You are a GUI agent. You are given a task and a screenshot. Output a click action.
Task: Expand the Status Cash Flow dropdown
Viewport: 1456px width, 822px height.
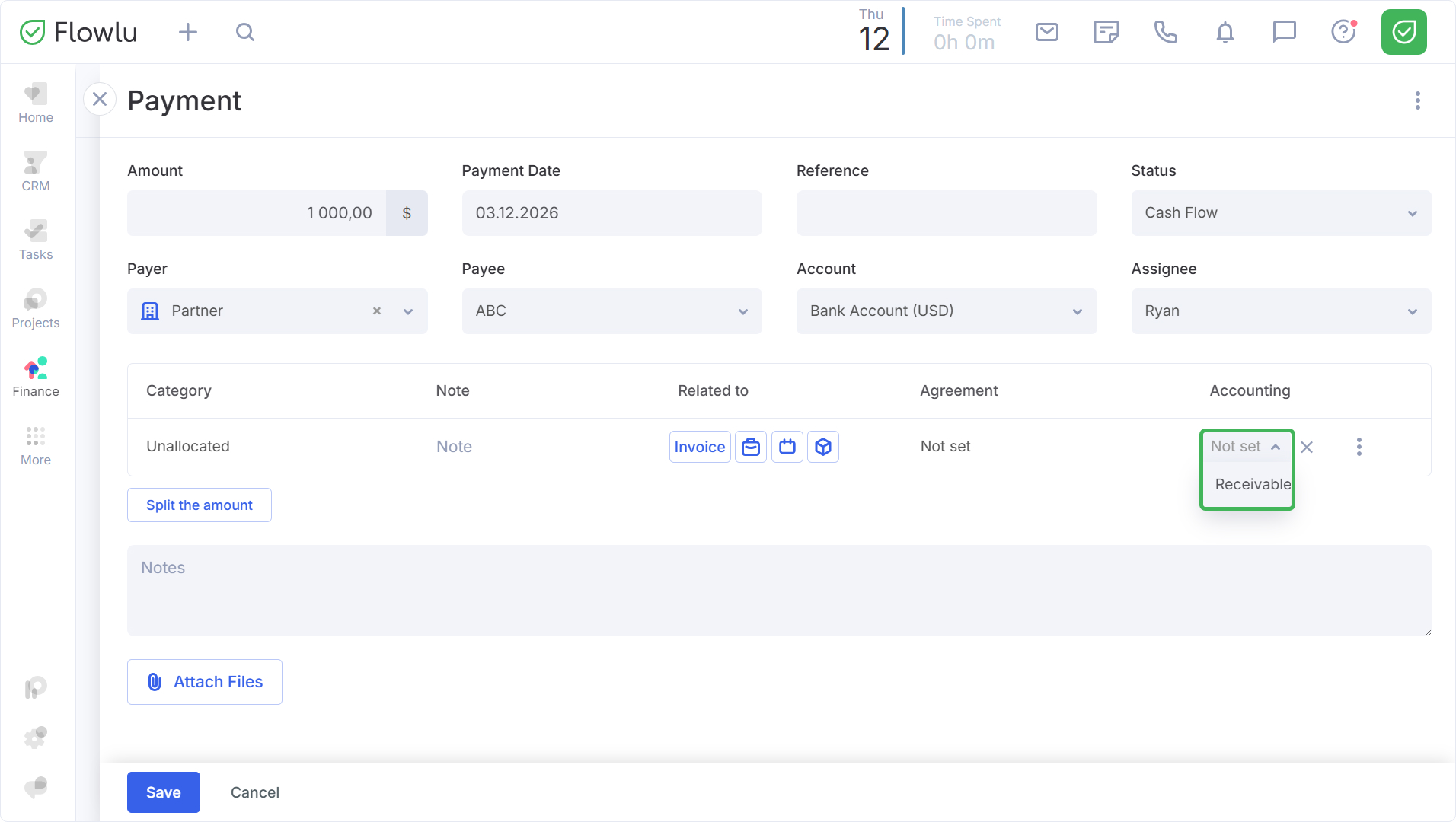coord(1281,213)
